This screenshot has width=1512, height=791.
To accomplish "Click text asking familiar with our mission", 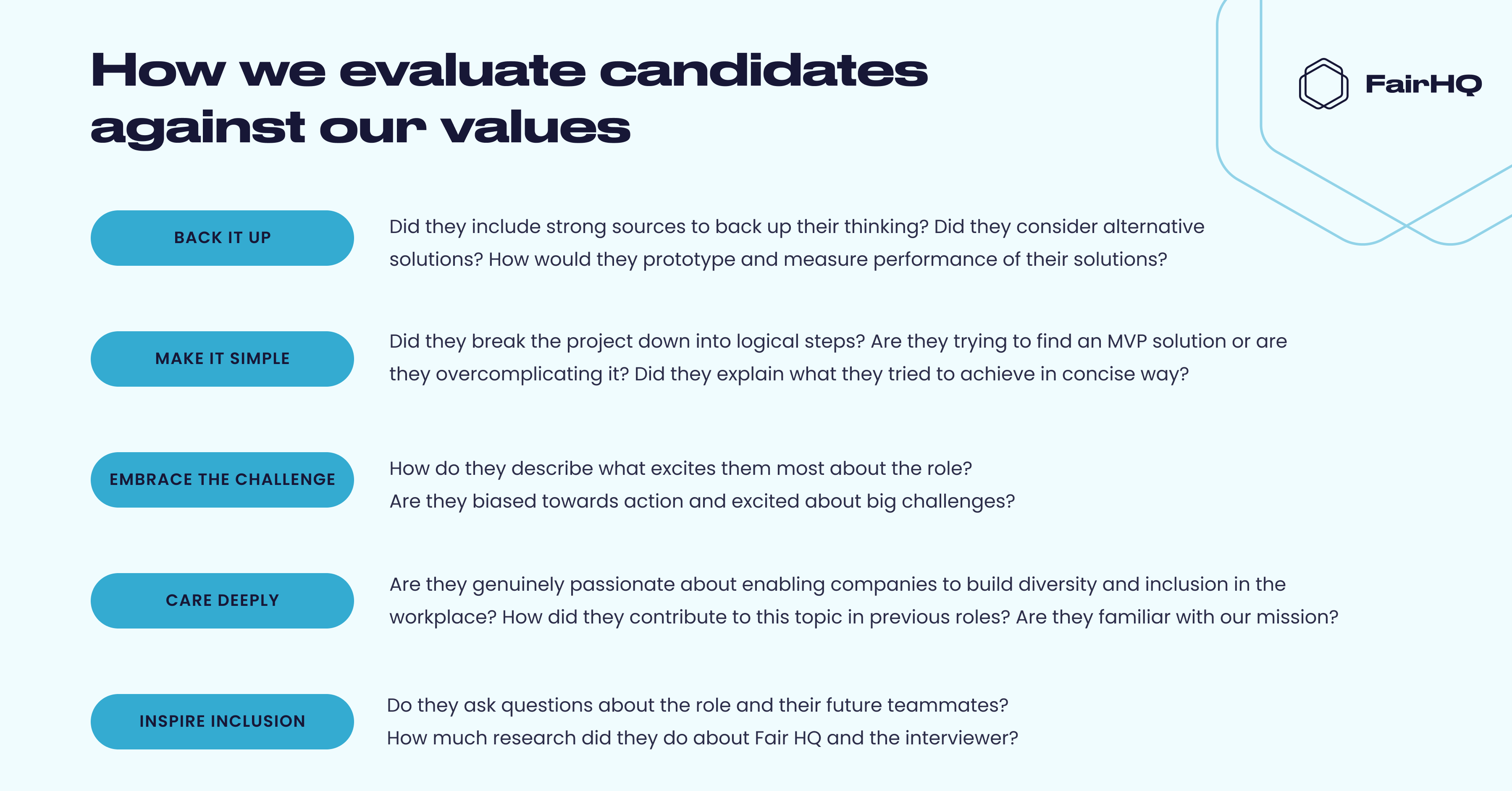I will coord(1177,617).
